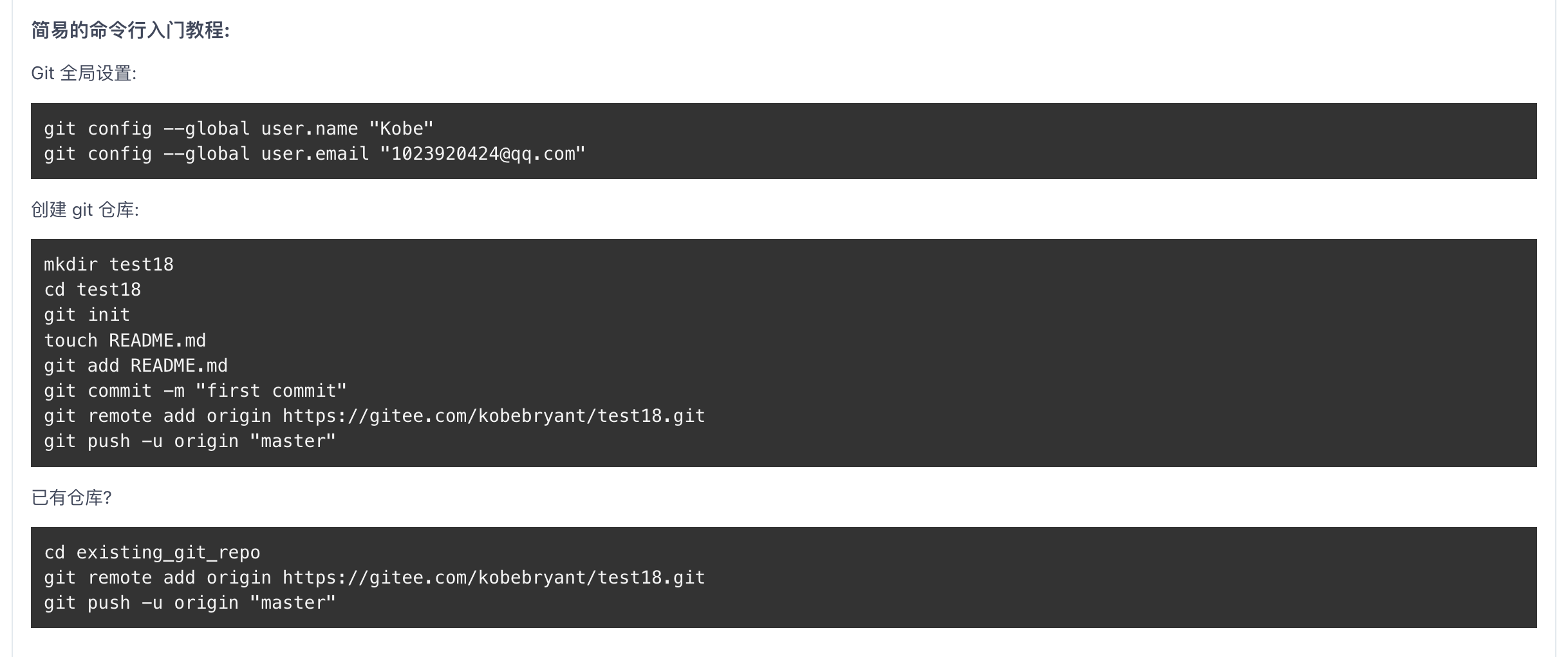
Task: Click the gitee URL in third code block
Action: [x=494, y=578]
